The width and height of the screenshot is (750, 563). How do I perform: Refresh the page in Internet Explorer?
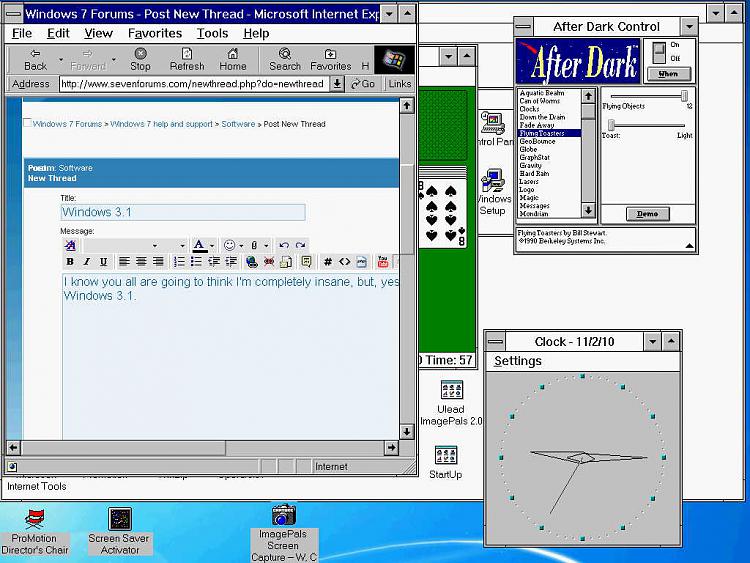pos(187,60)
